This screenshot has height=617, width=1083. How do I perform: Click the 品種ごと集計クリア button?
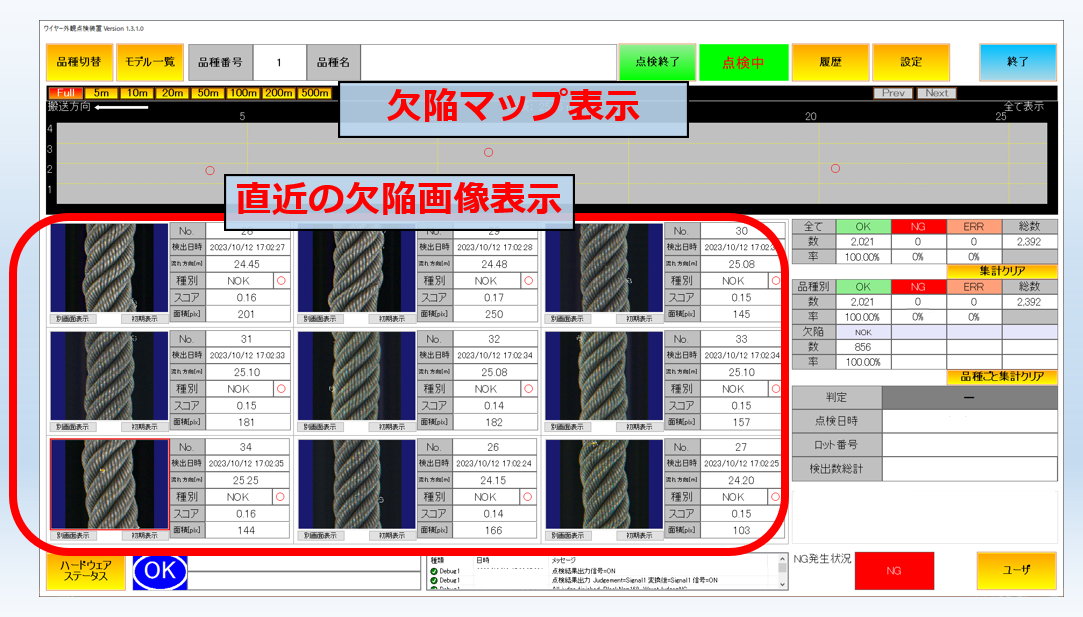click(x=1001, y=377)
